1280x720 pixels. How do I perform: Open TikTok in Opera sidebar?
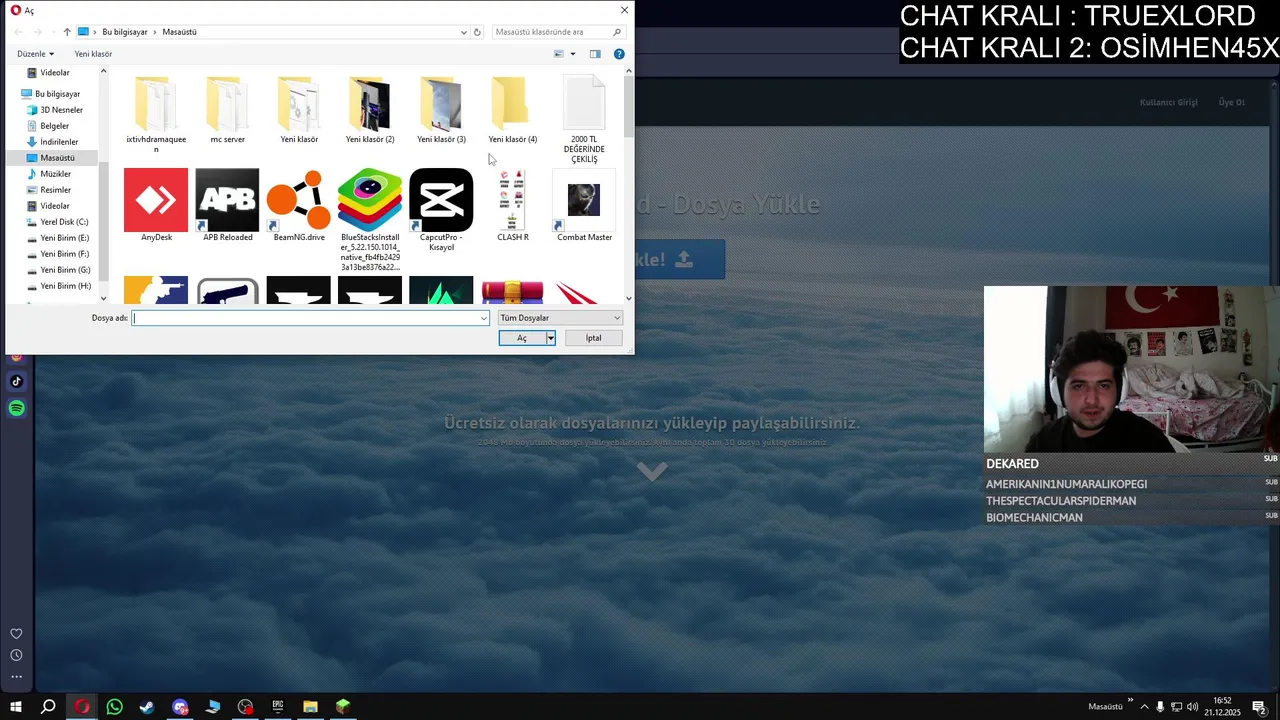pyautogui.click(x=16, y=381)
